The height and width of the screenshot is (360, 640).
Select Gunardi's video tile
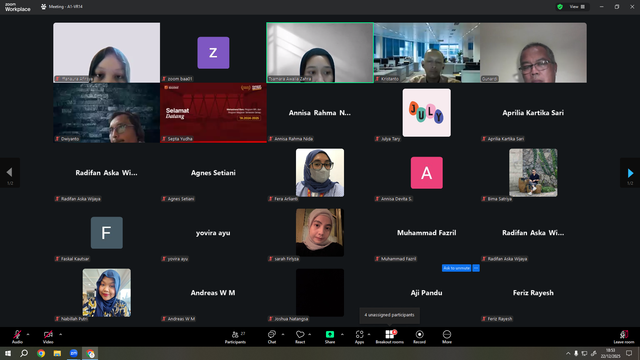tap(533, 53)
